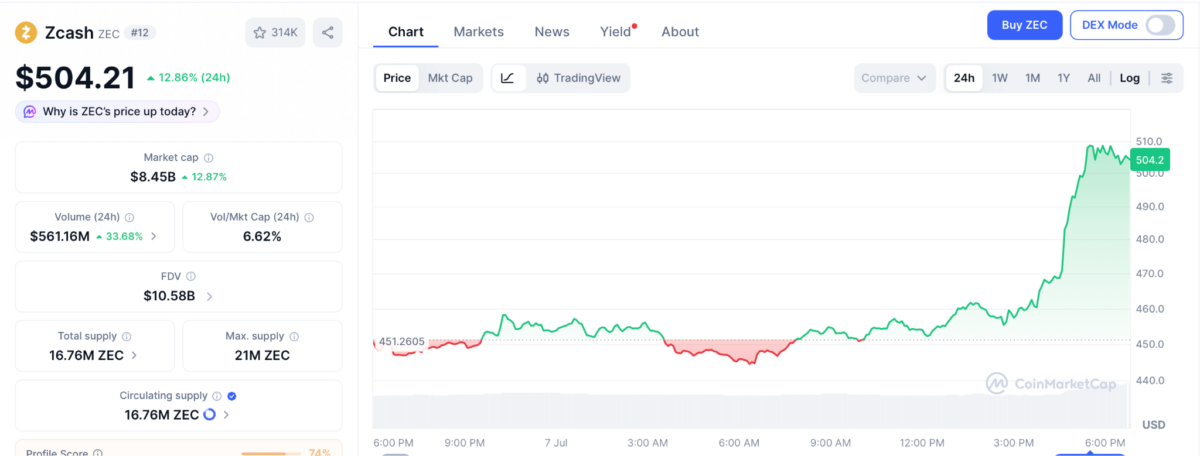
Task: Set chart range to All
Action: pos(1094,78)
